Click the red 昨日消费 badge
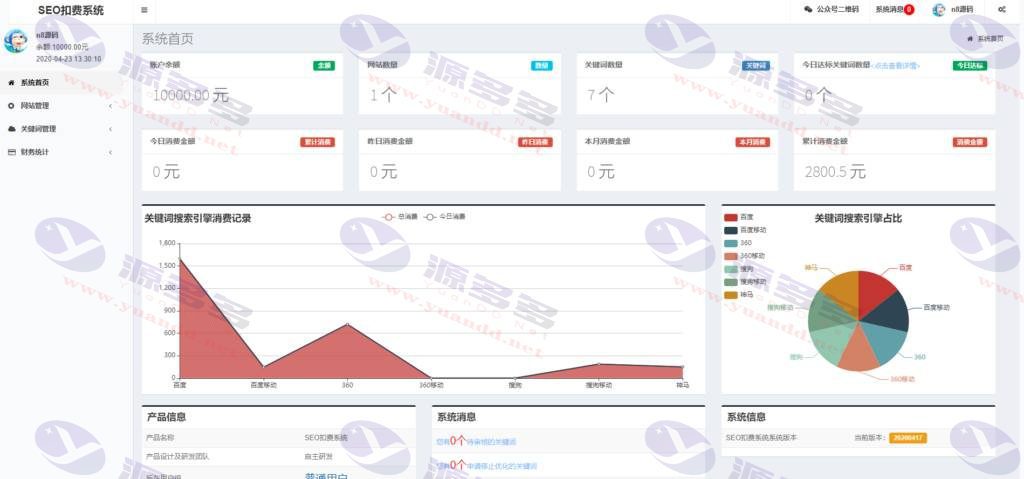 click(535, 142)
